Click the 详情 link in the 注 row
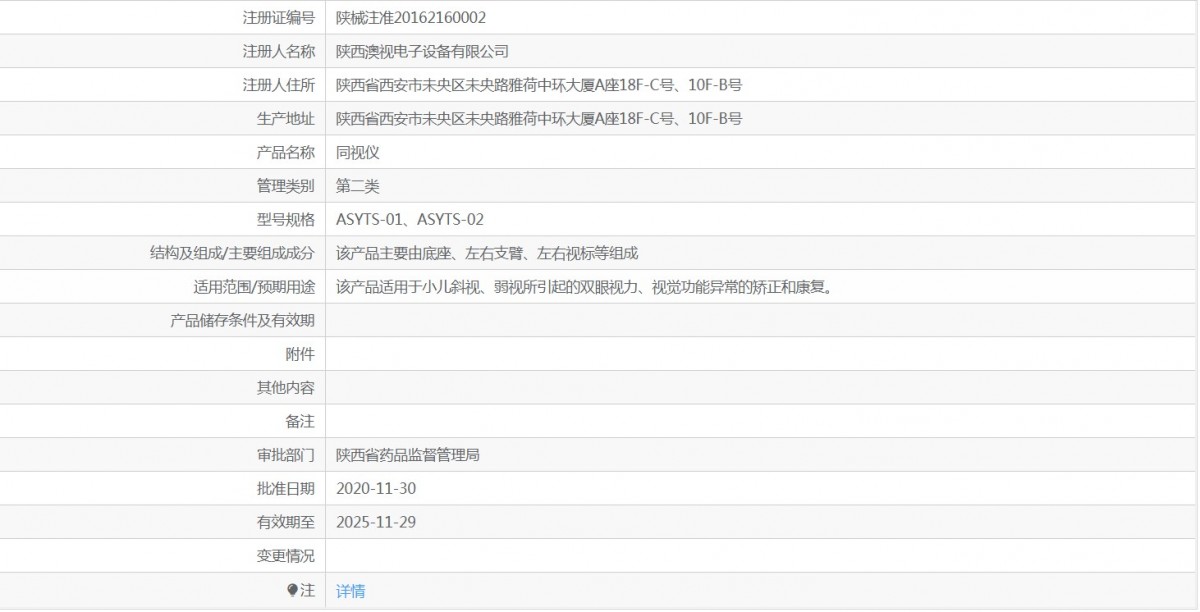The image size is (1200, 612). [x=351, y=591]
